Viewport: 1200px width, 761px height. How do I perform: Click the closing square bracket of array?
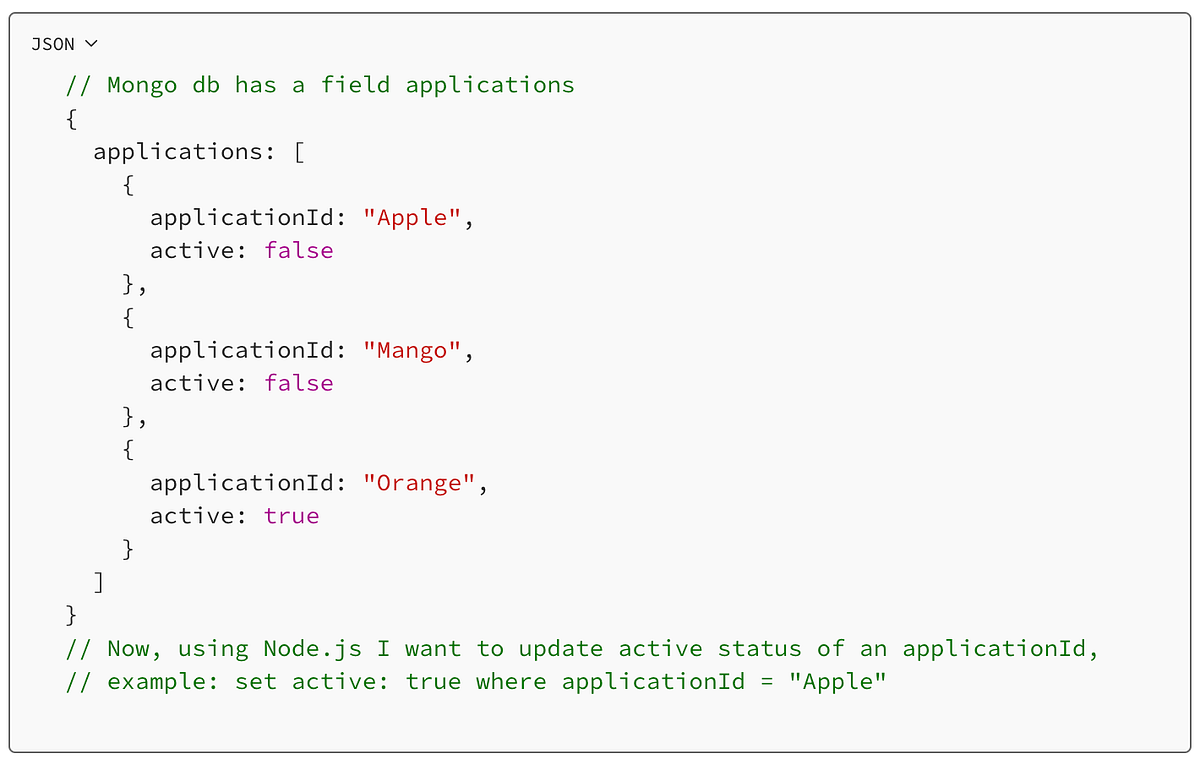[99, 582]
